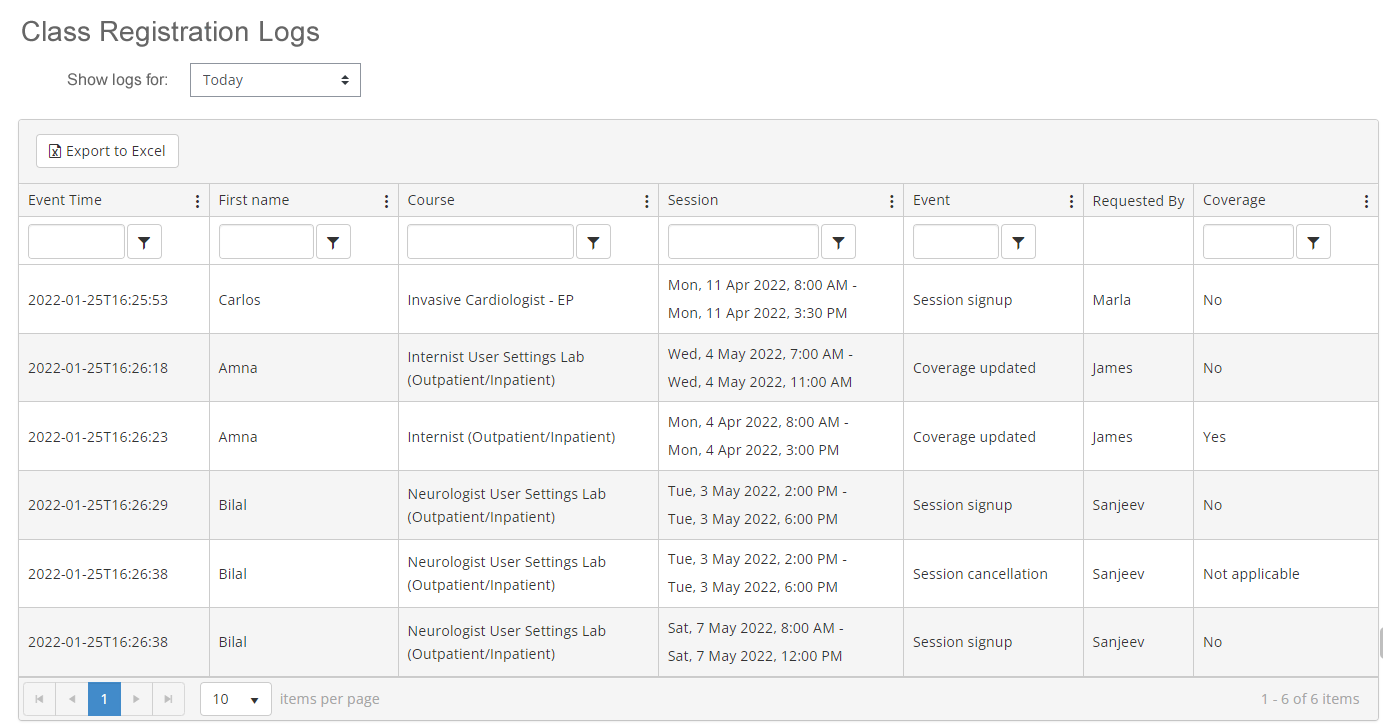Focus the Session filter text box
Screen dimensions: 1383x726
click(x=743, y=242)
